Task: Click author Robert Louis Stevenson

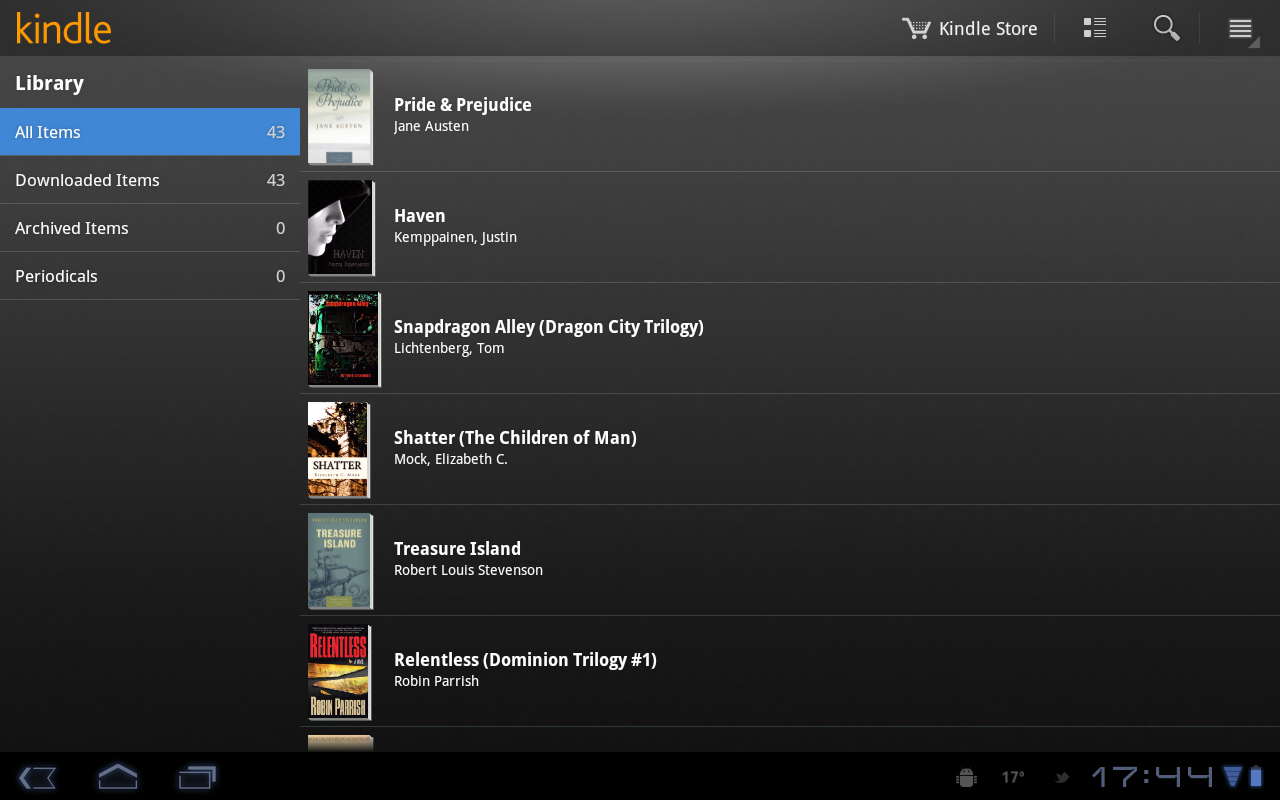Action: coord(468,570)
